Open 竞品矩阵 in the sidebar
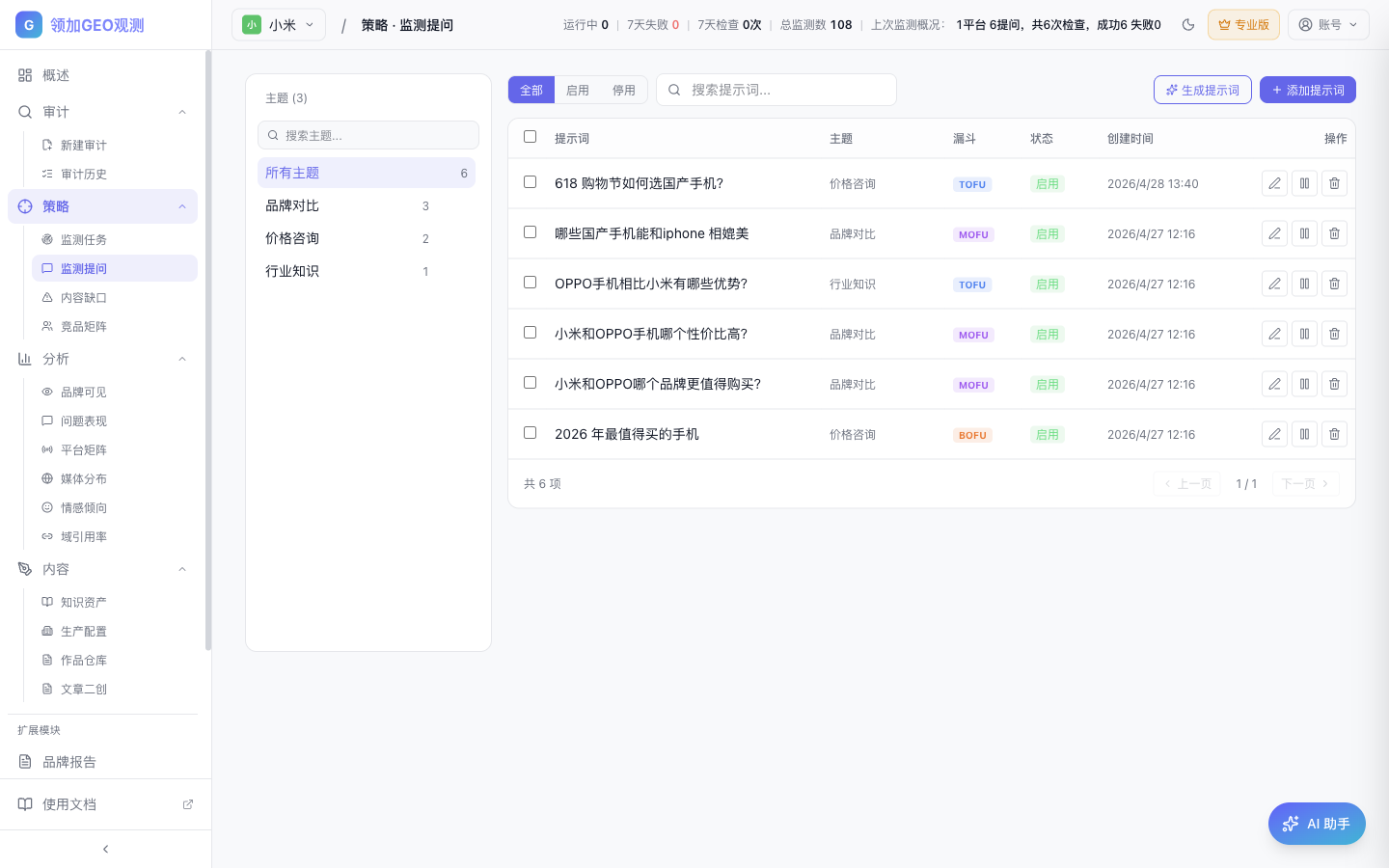1389x868 pixels. point(115,326)
